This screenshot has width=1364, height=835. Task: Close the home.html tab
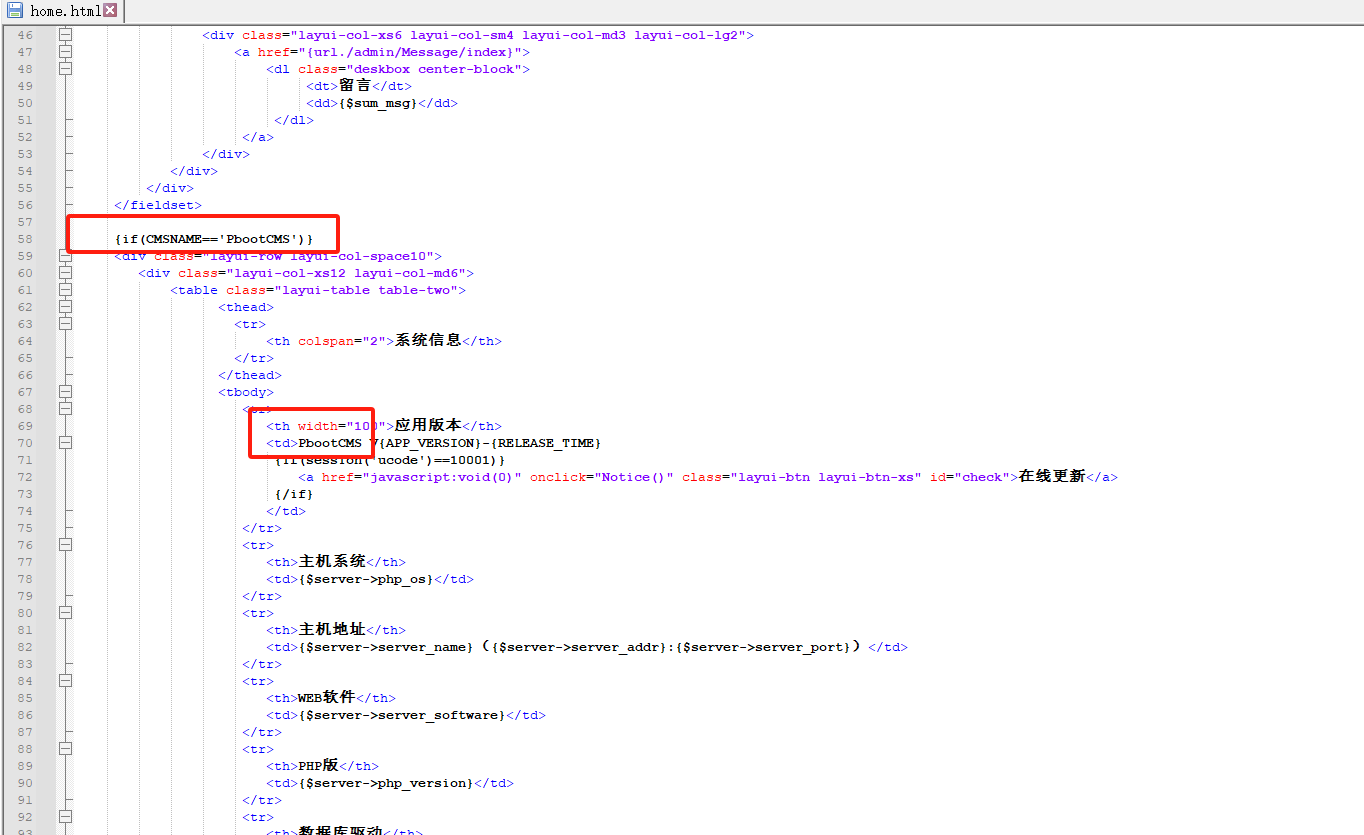click(x=110, y=11)
